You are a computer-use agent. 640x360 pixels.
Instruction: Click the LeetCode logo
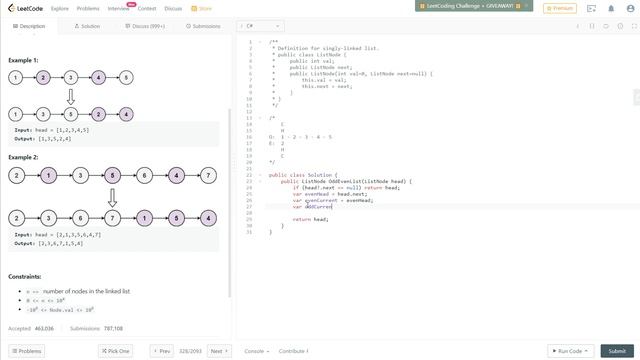pos(25,8)
